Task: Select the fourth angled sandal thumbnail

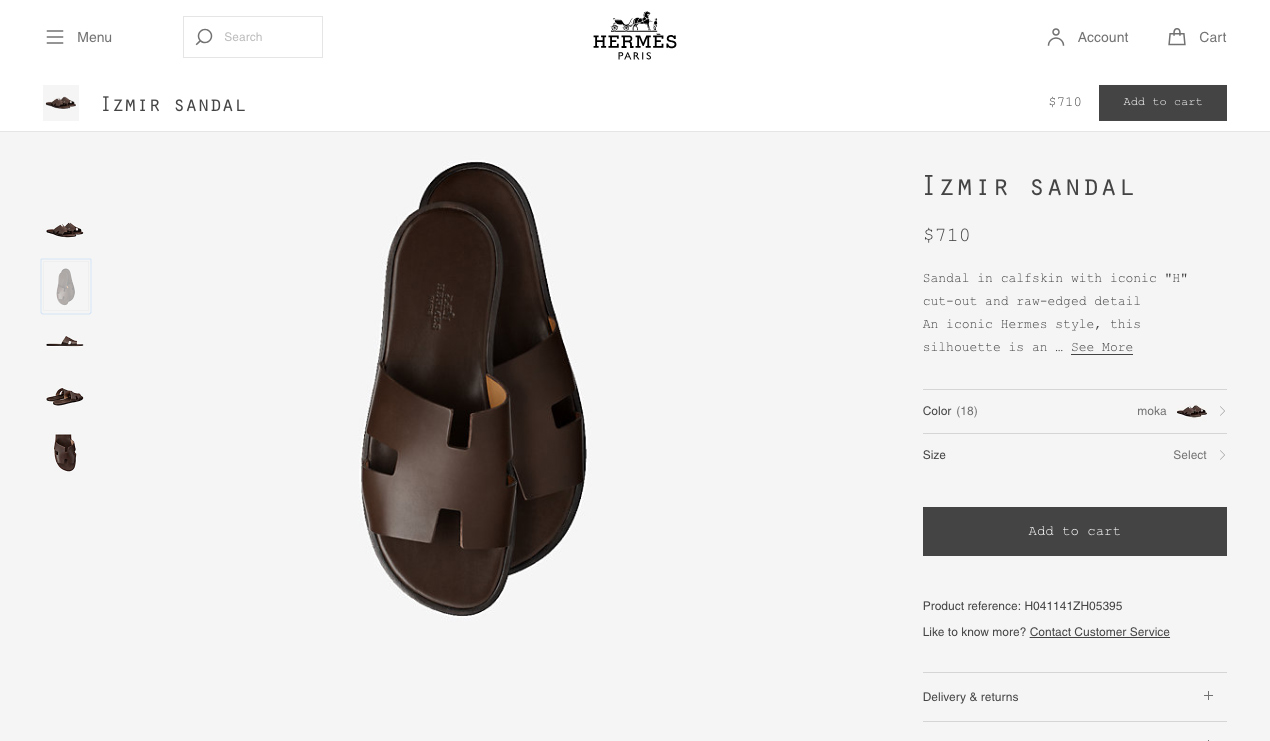Action: point(65,397)
